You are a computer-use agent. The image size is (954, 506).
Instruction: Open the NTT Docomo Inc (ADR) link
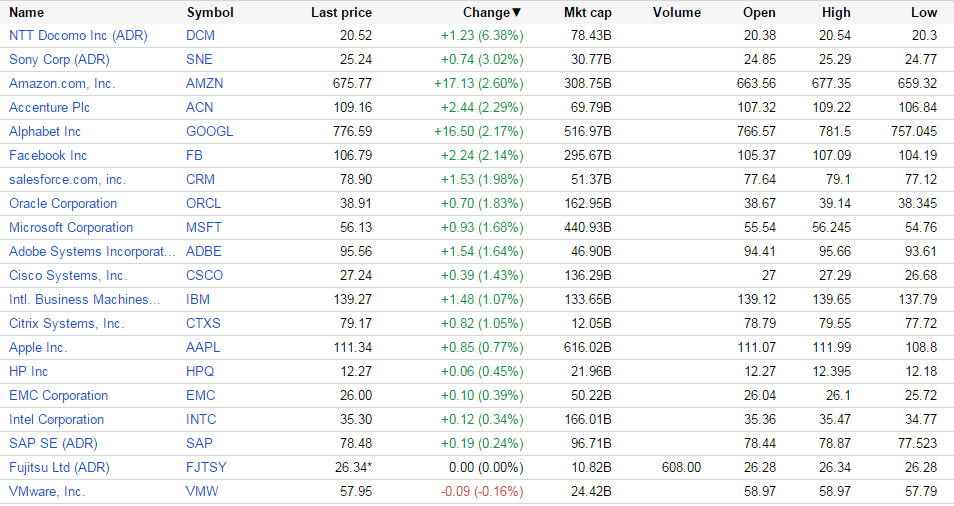(x=78, y=36)
